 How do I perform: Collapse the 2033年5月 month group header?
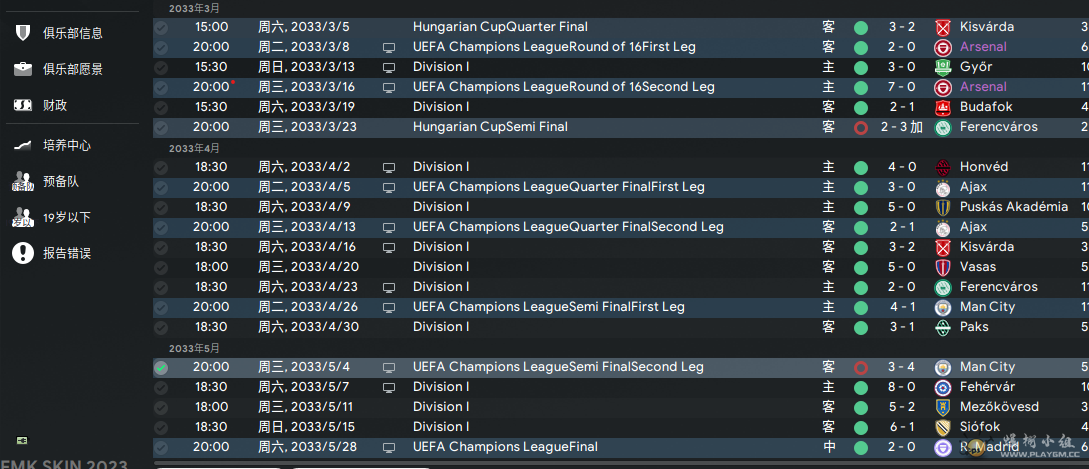point(195,348)
